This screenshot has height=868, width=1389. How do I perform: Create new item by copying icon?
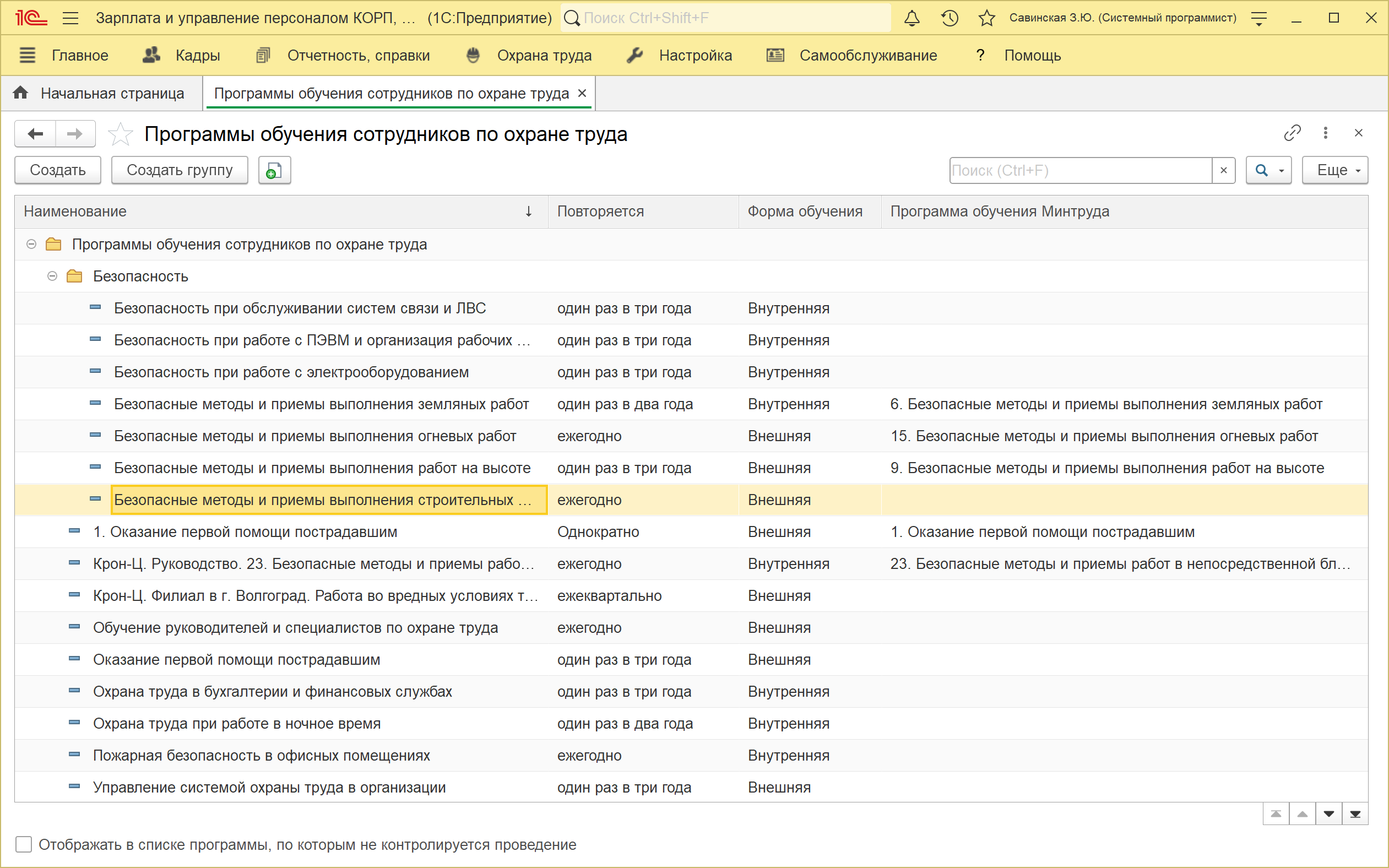[274, 171]
